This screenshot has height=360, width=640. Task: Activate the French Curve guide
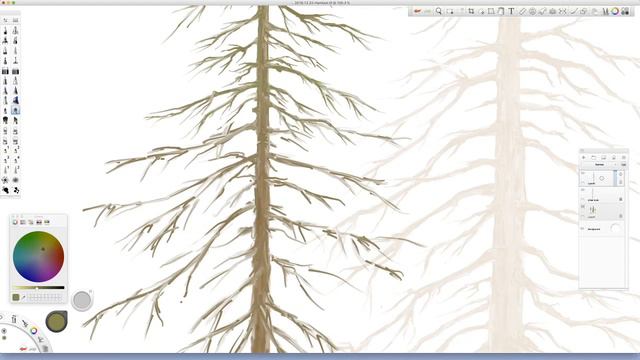542,11
